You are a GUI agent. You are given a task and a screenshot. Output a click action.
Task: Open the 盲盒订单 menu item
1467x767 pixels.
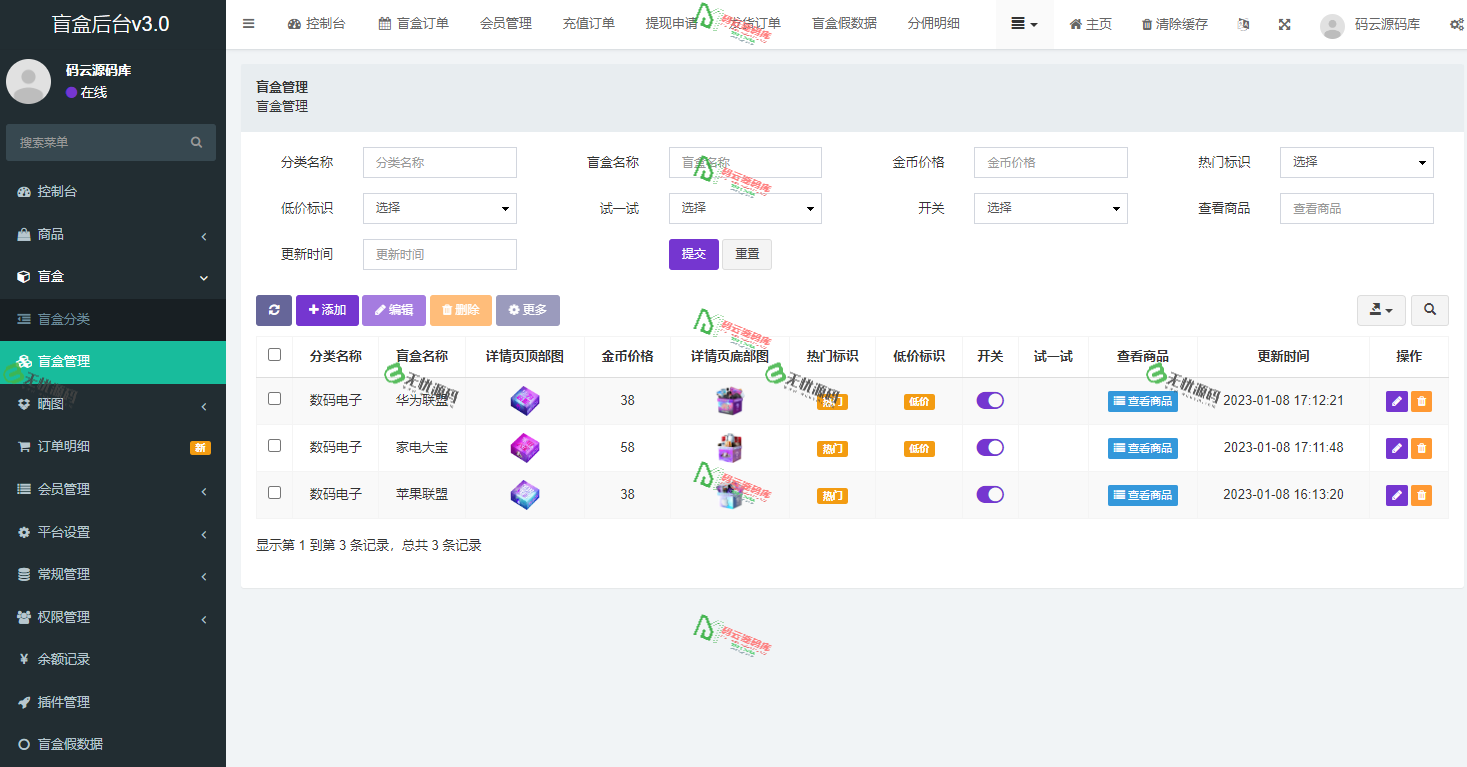tap(413, 23)
